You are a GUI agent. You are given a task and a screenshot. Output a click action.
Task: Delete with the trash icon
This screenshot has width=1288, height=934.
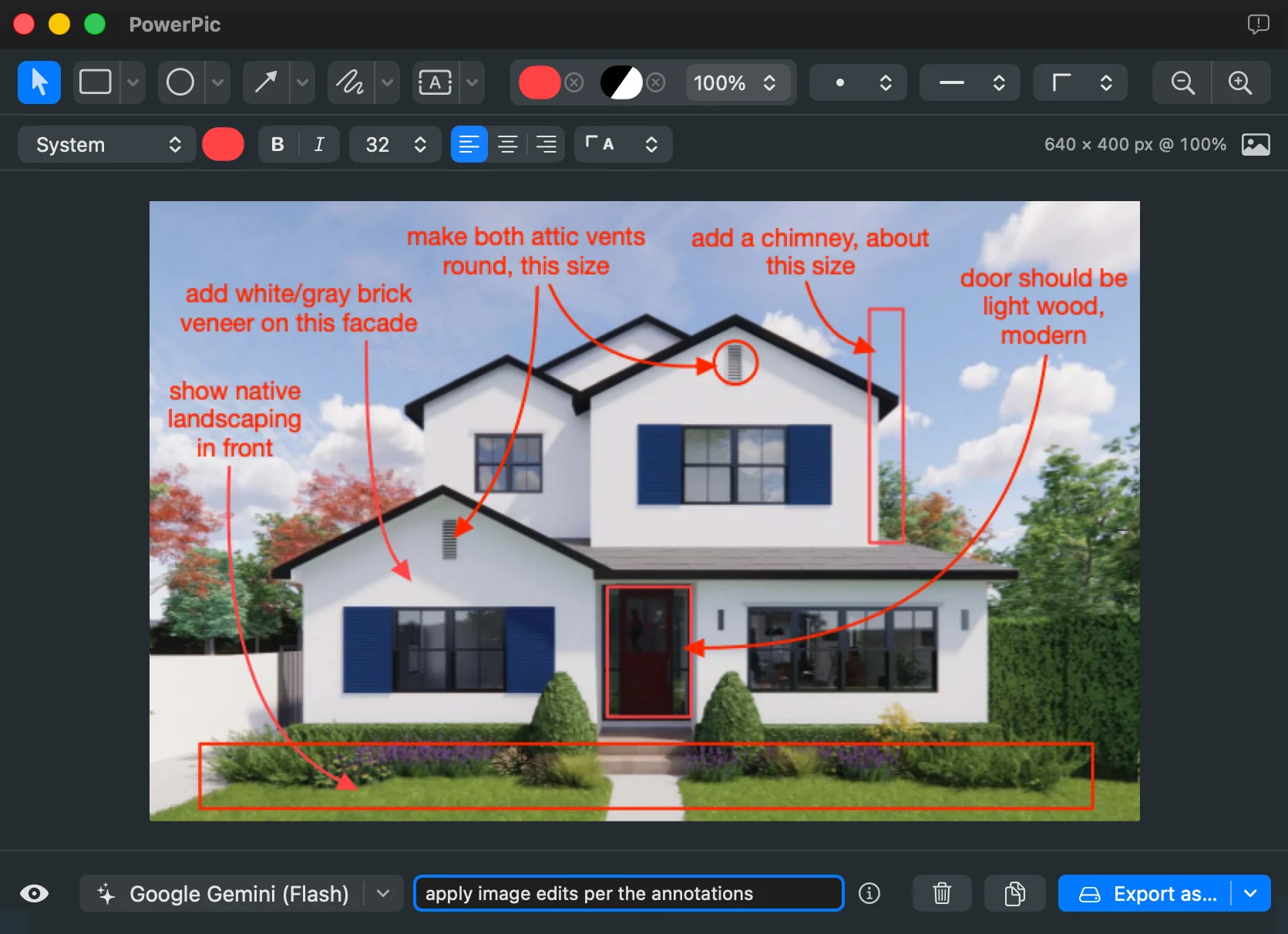[x=942, y=893]
